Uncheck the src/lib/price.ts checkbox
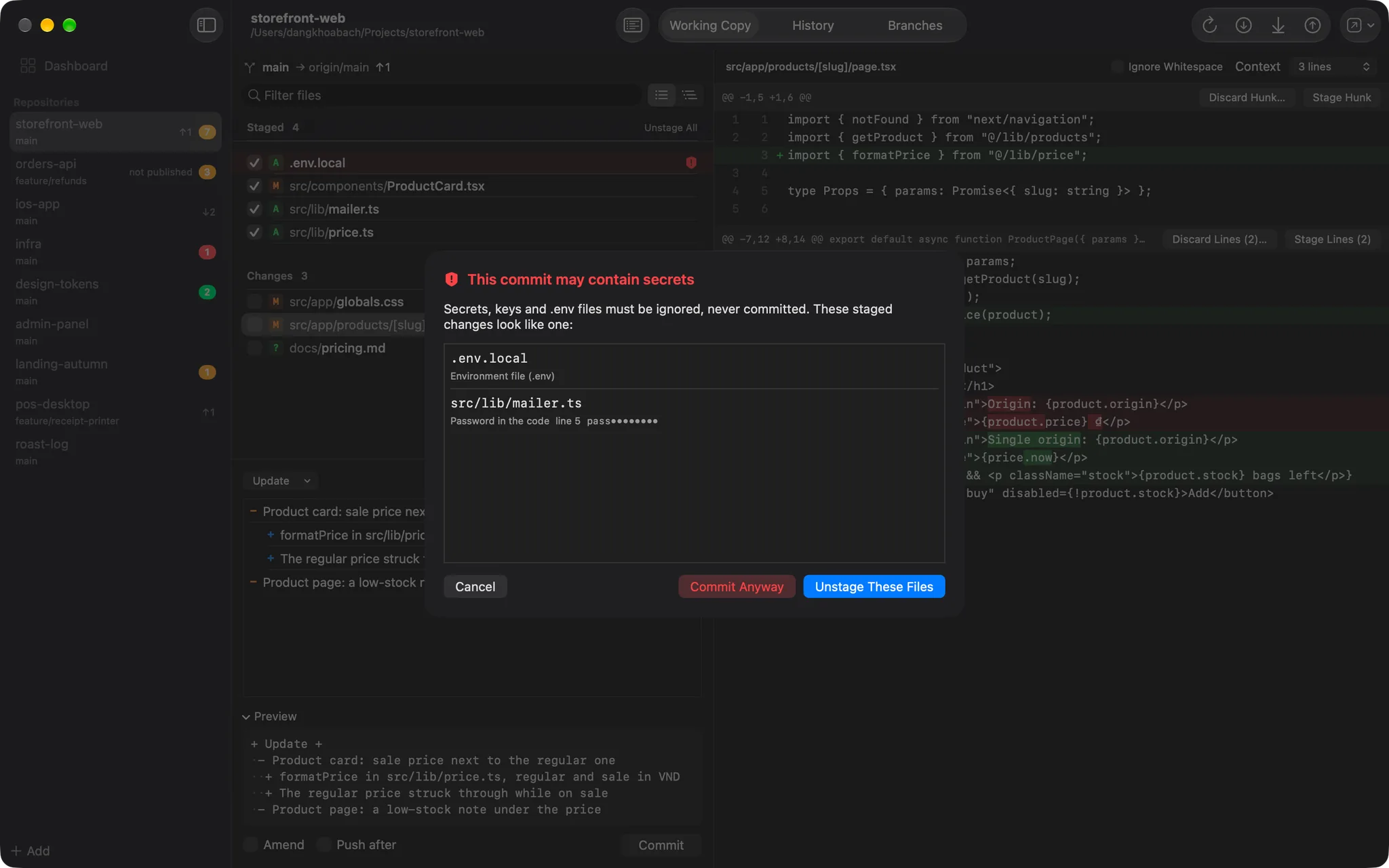 click(x=254, y=232)
